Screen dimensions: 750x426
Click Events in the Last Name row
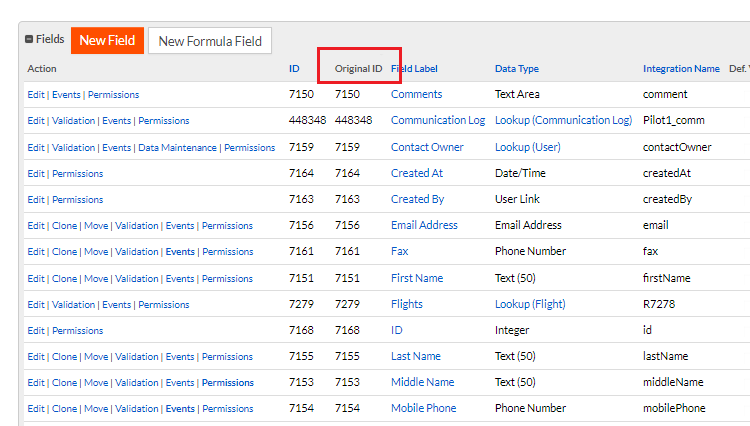tap(180, 357)
